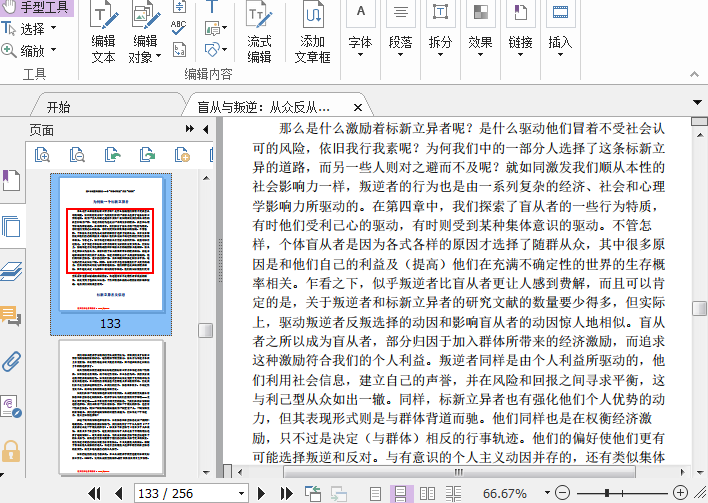Rotate pages counterclockwise icon

[112, 155]
